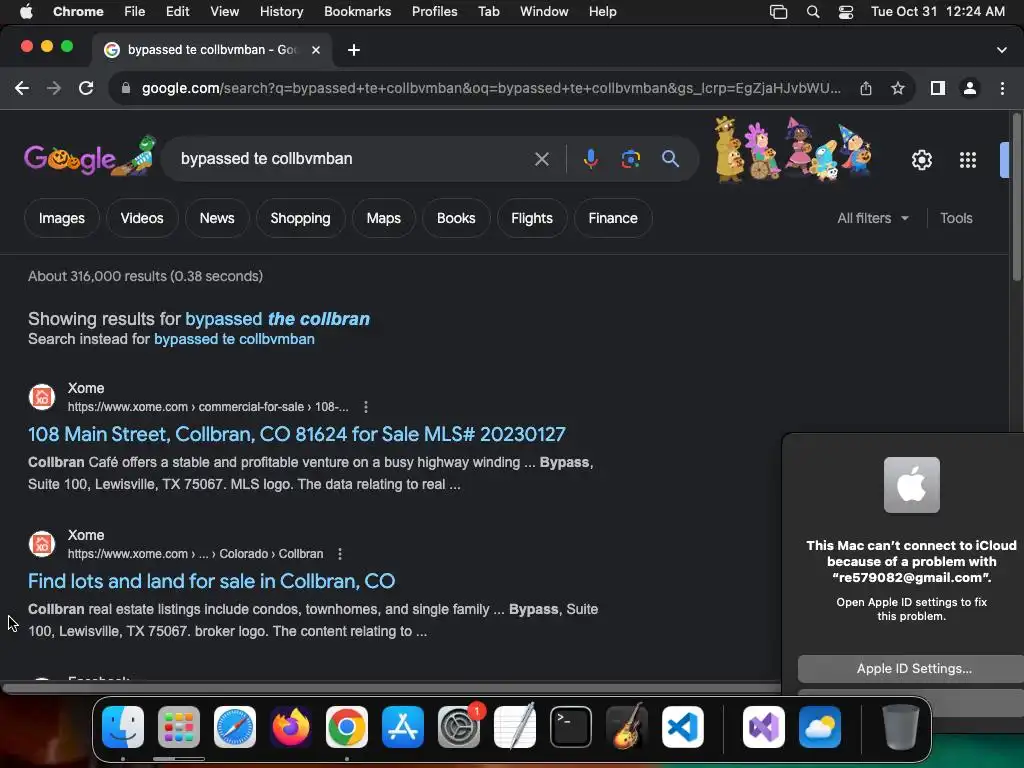Close the 'bypassed te collbvmban' tab
The height and width of the screenshot is (768, 1024).
[x=316, y=50]
